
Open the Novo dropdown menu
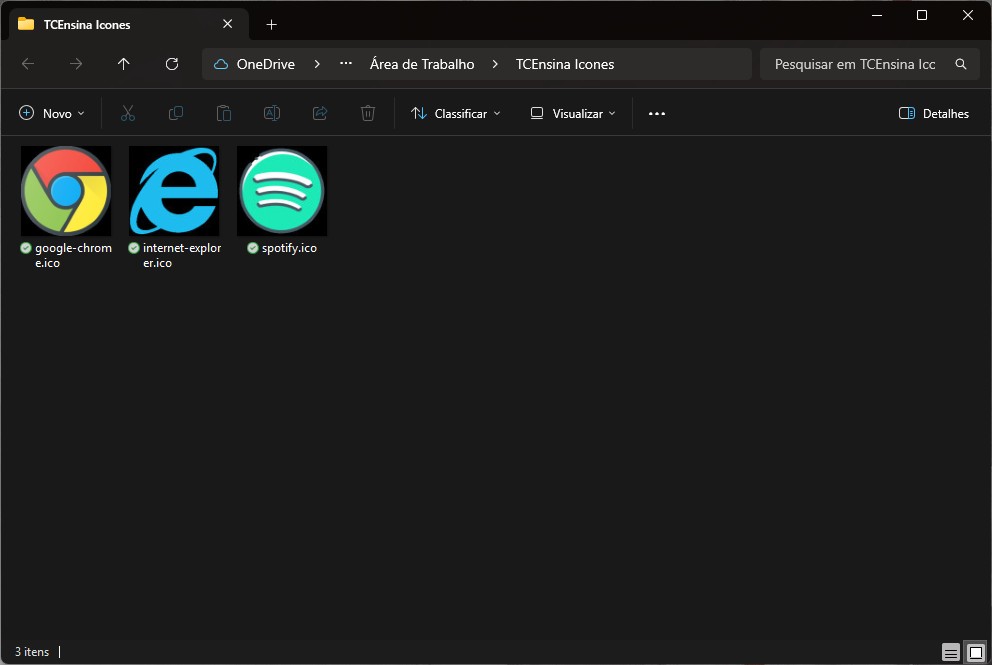(x=52, y=114)
